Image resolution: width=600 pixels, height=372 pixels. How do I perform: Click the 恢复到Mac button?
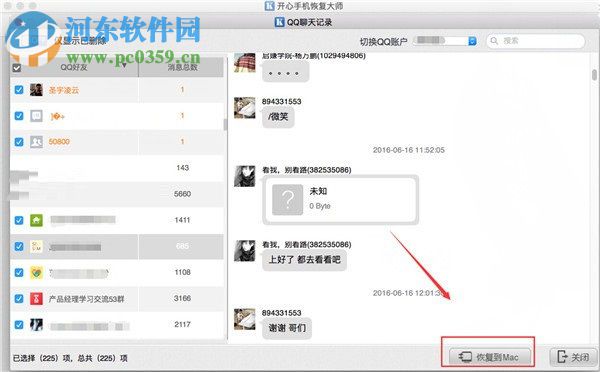point(489,357)
